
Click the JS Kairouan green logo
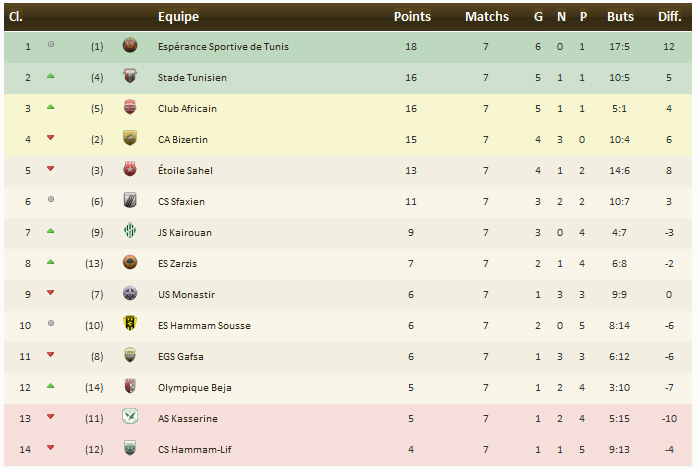(129, 232)
